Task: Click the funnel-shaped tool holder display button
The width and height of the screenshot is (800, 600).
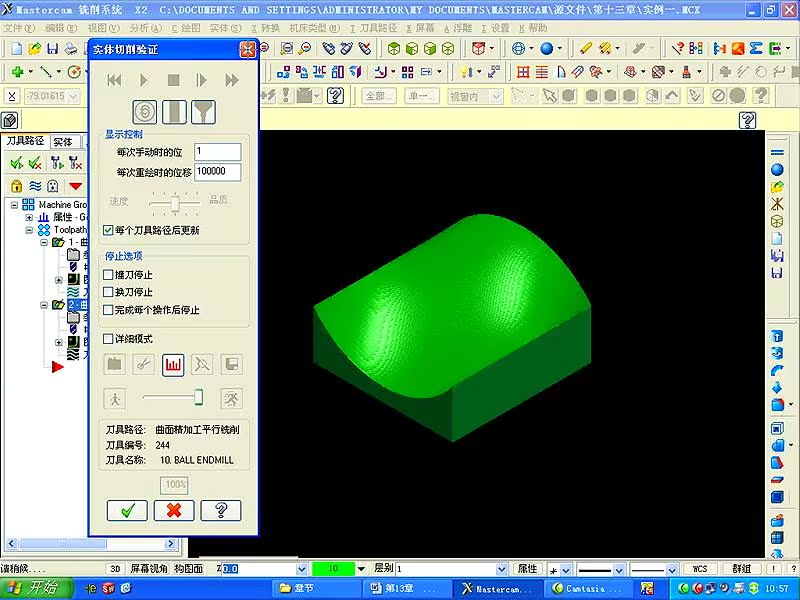Action: pos(204,112)
